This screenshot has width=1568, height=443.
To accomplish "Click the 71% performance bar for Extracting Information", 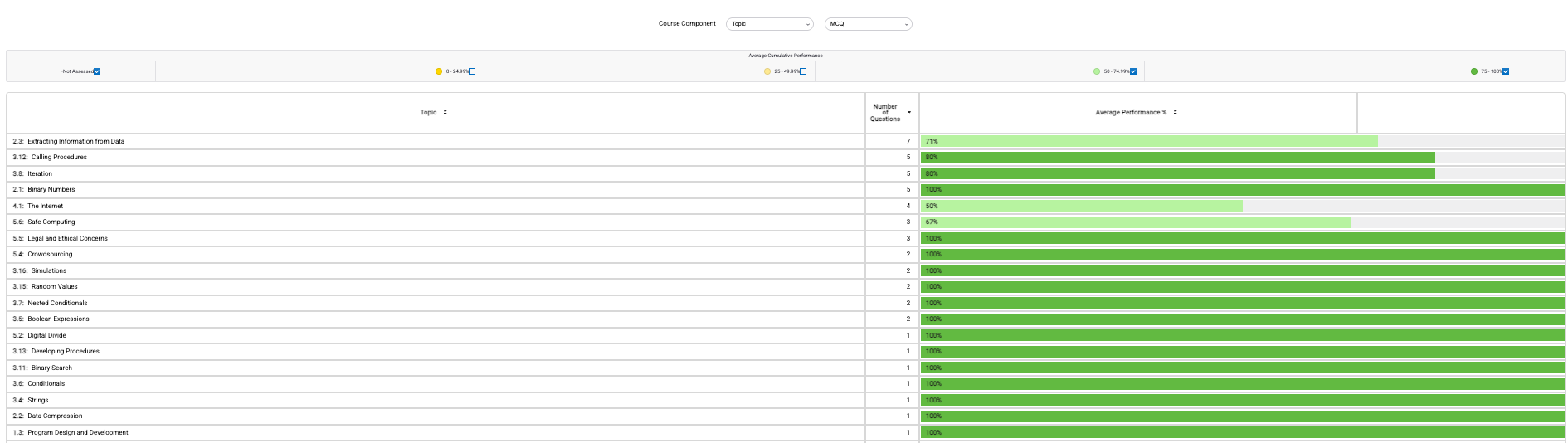I will point(1149,141).
